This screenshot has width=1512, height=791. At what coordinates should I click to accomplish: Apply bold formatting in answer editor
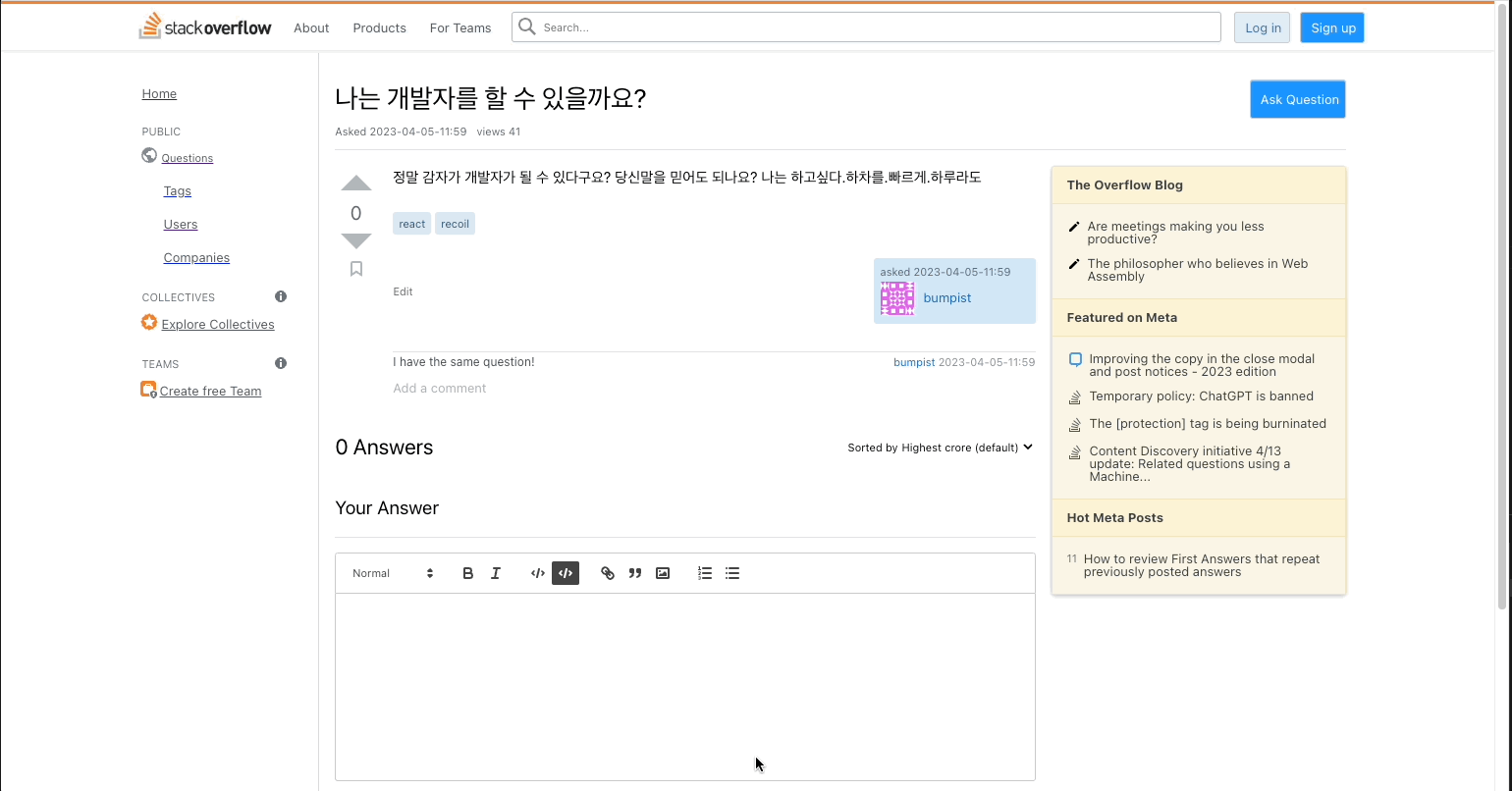click(468, 573)
